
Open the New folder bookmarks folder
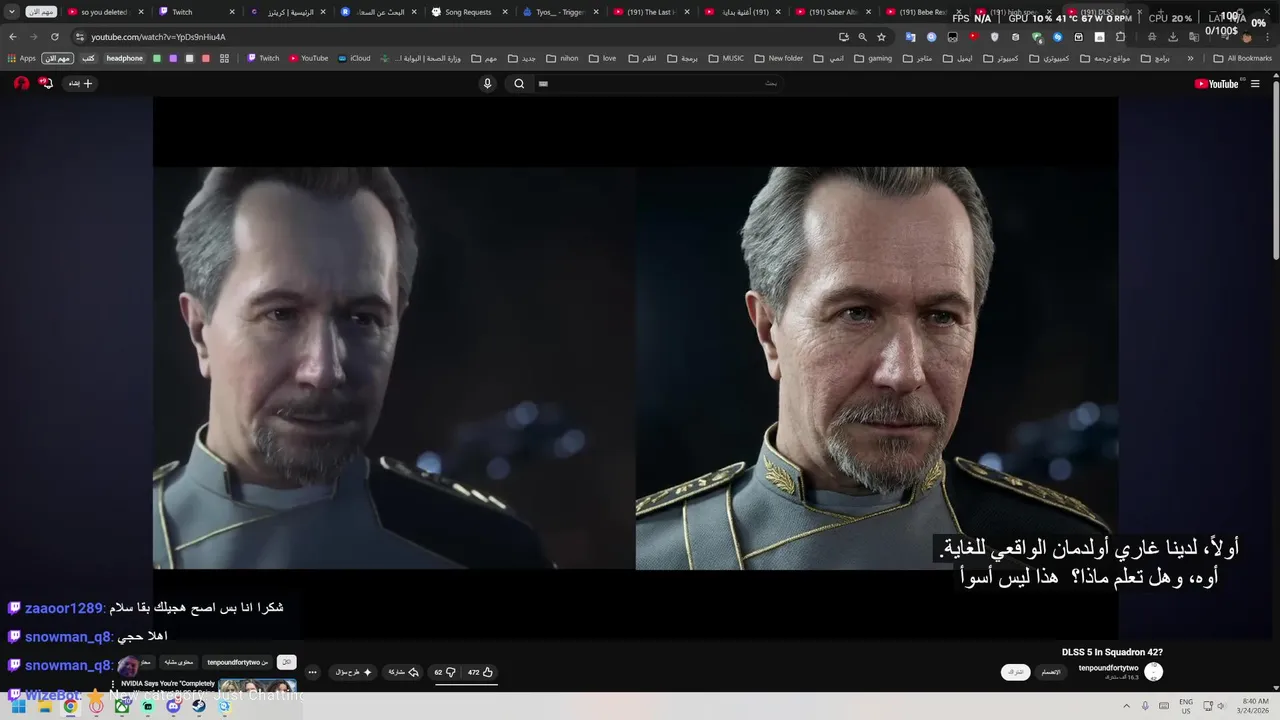click(778, 58)
